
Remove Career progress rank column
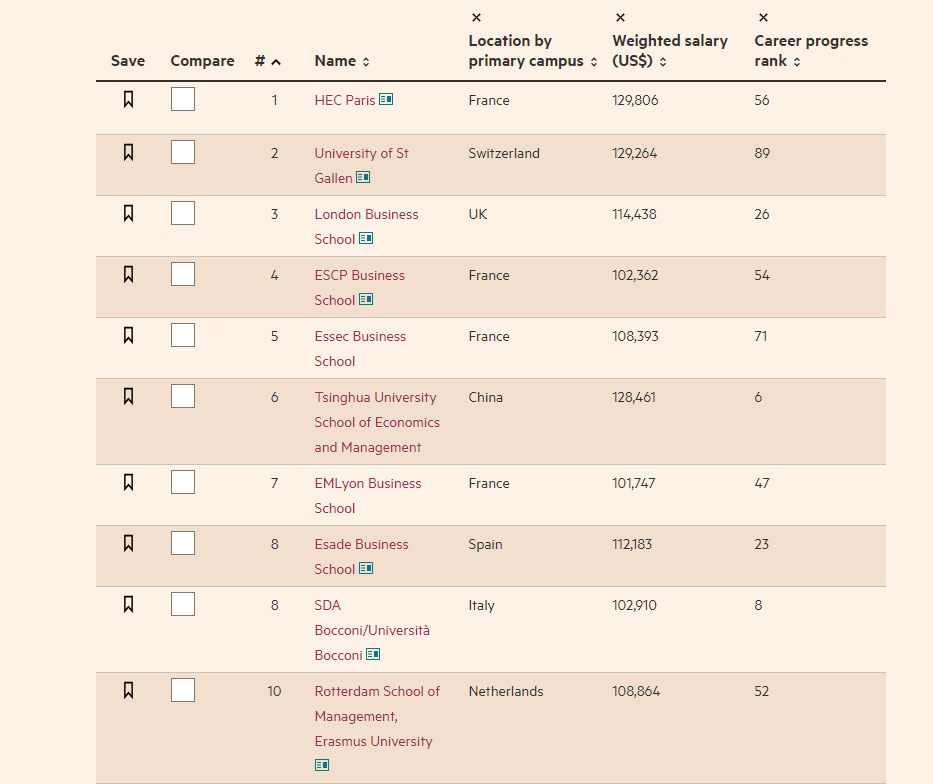point(763,18)
